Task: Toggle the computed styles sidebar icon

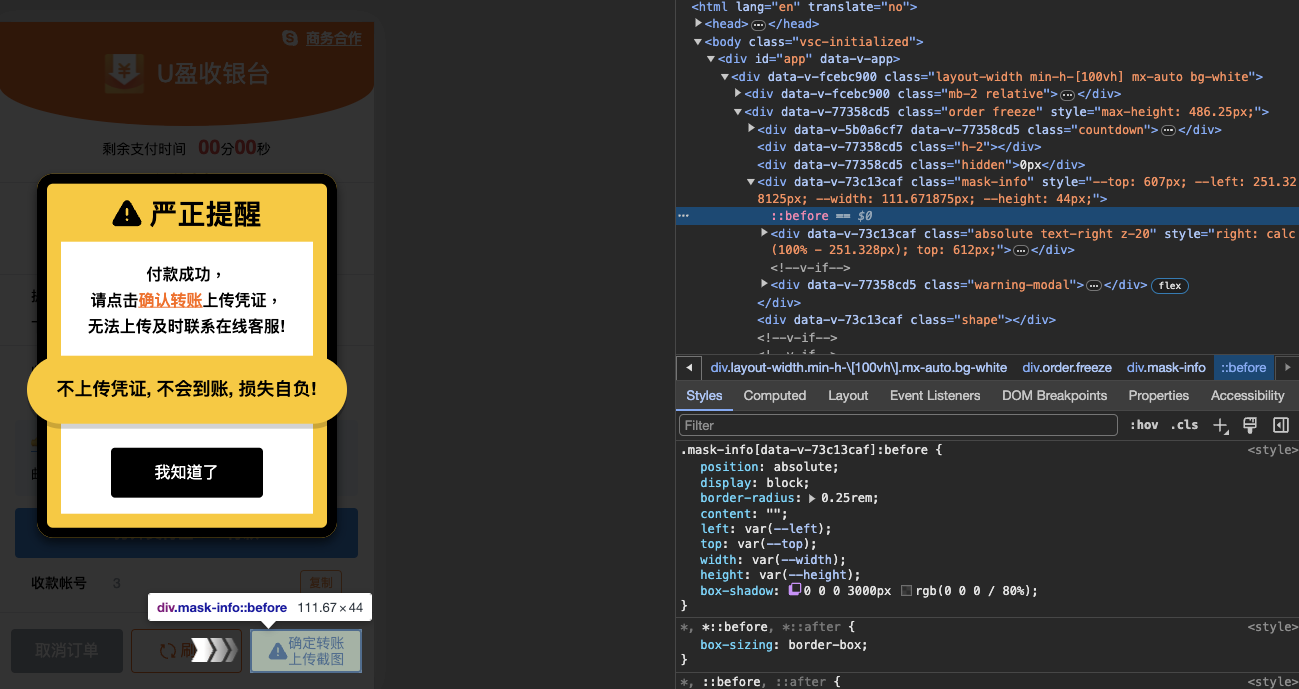Action: (1280, 425)
